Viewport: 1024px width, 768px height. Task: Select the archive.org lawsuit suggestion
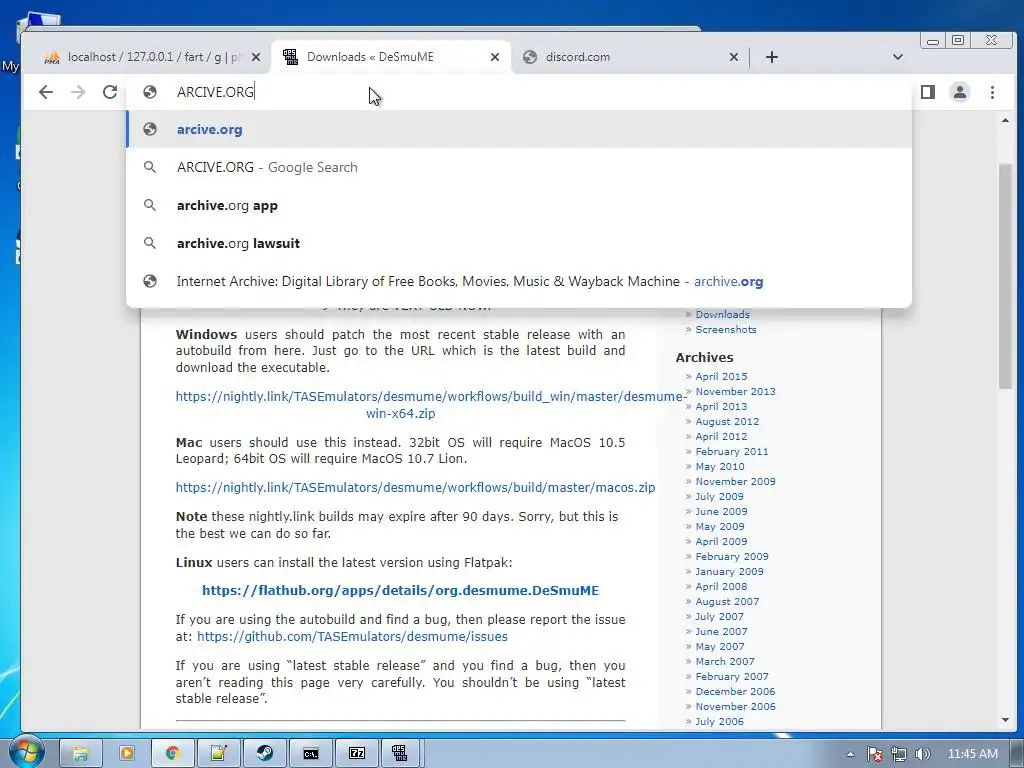[x=519, y=243]
